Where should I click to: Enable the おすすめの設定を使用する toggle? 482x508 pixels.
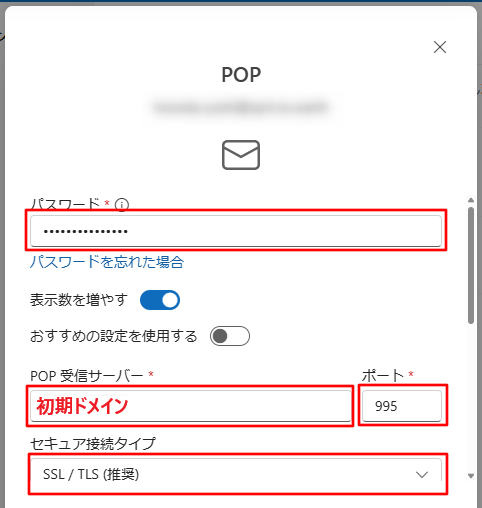pos(230,336)
